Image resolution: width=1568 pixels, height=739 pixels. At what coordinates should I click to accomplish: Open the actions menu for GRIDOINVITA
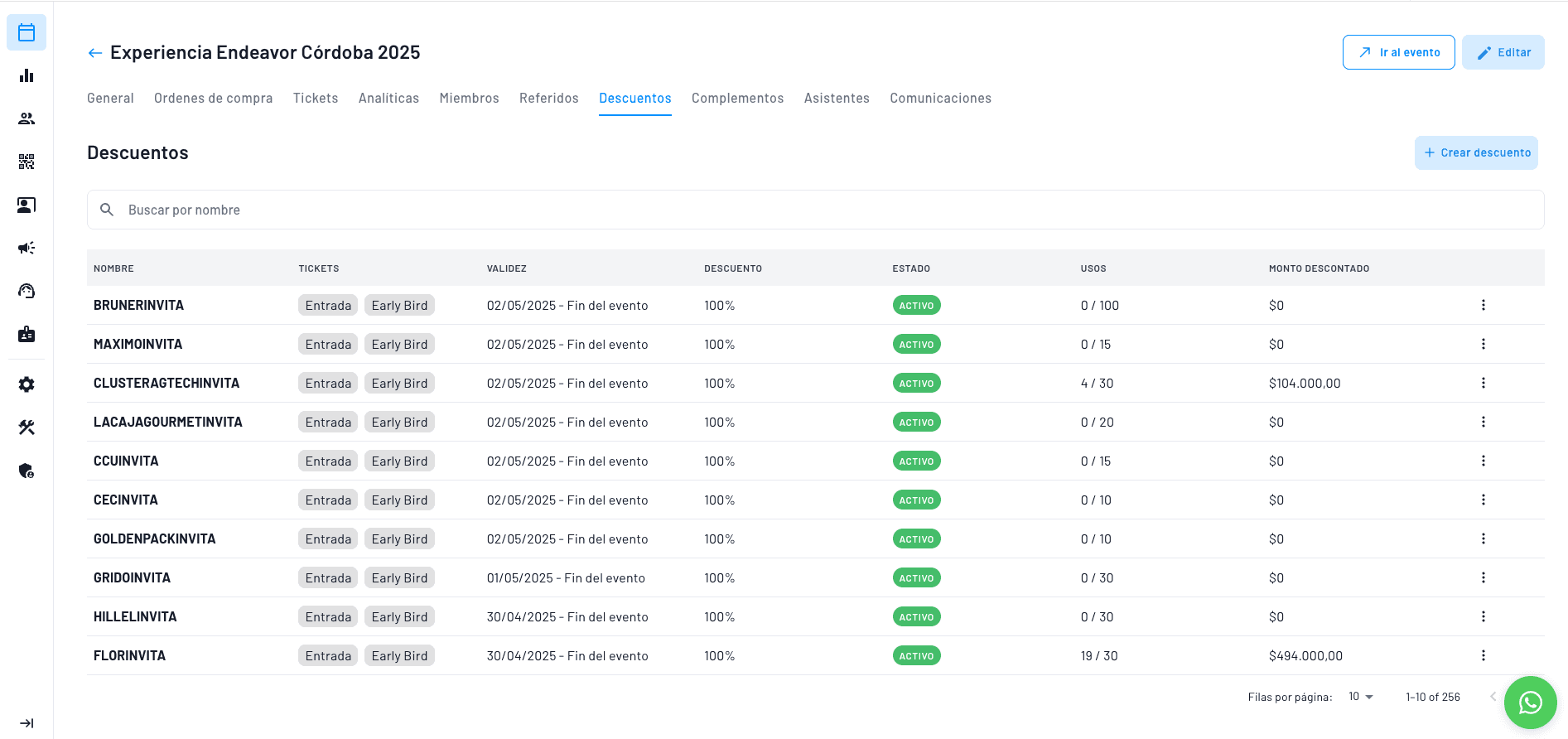pos(1483,577)
